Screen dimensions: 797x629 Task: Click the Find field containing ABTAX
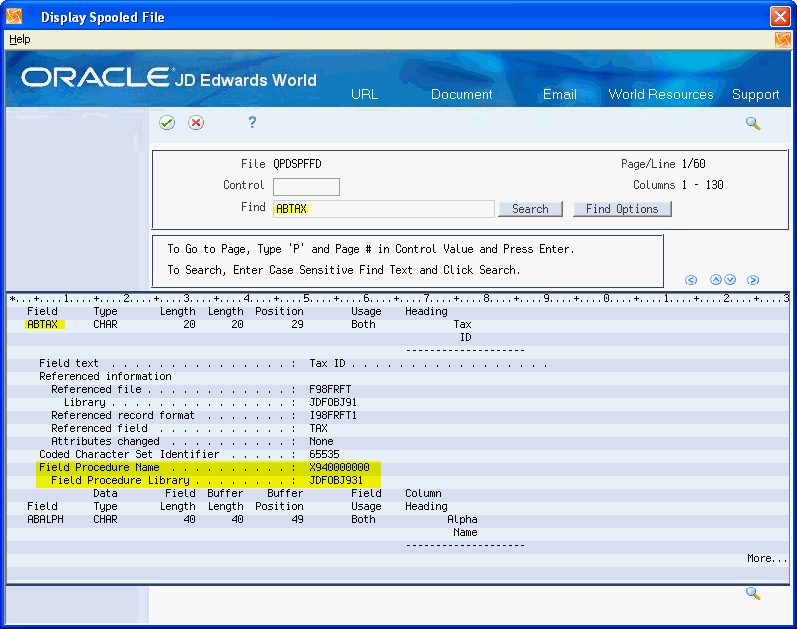[x=384, y=209]
